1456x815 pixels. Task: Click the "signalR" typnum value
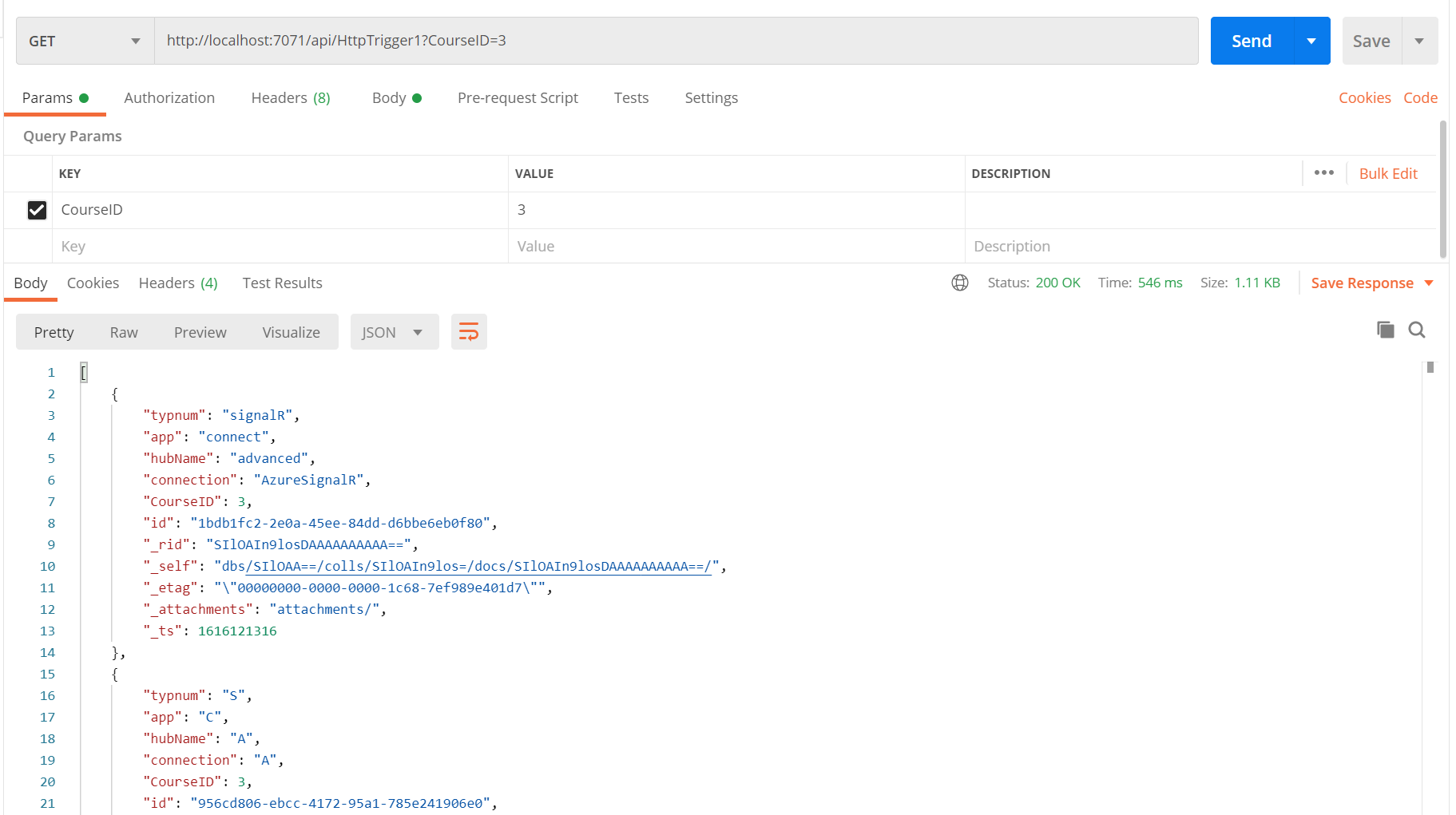257,415
